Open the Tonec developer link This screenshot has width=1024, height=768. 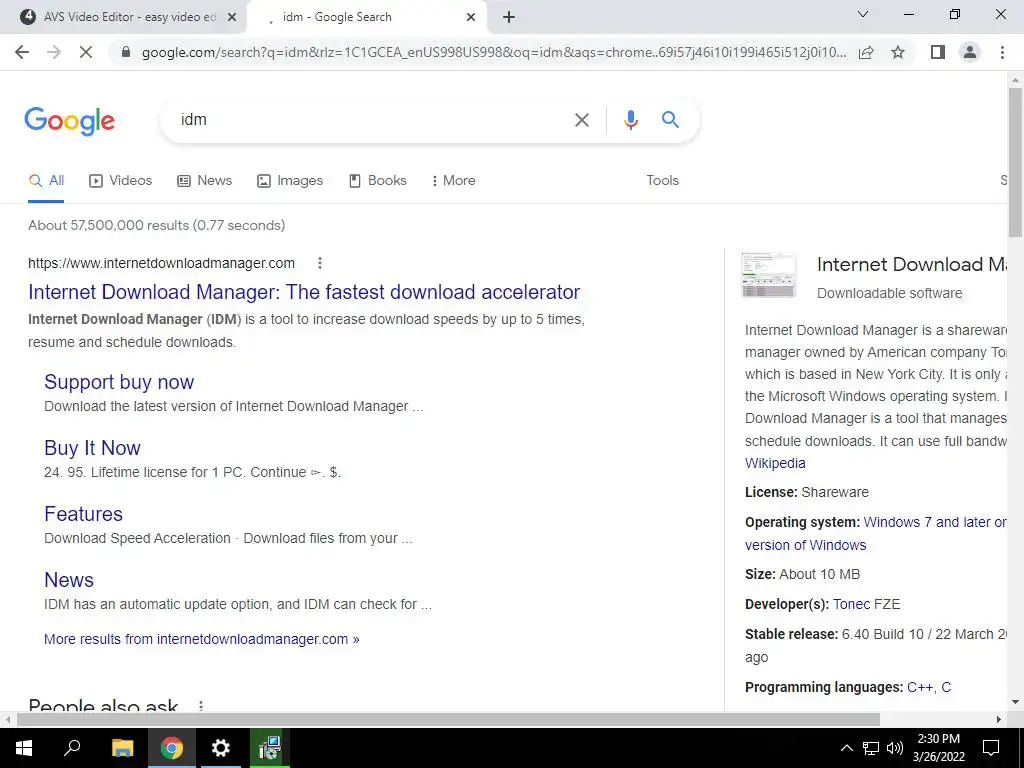(x=851, y=604)
